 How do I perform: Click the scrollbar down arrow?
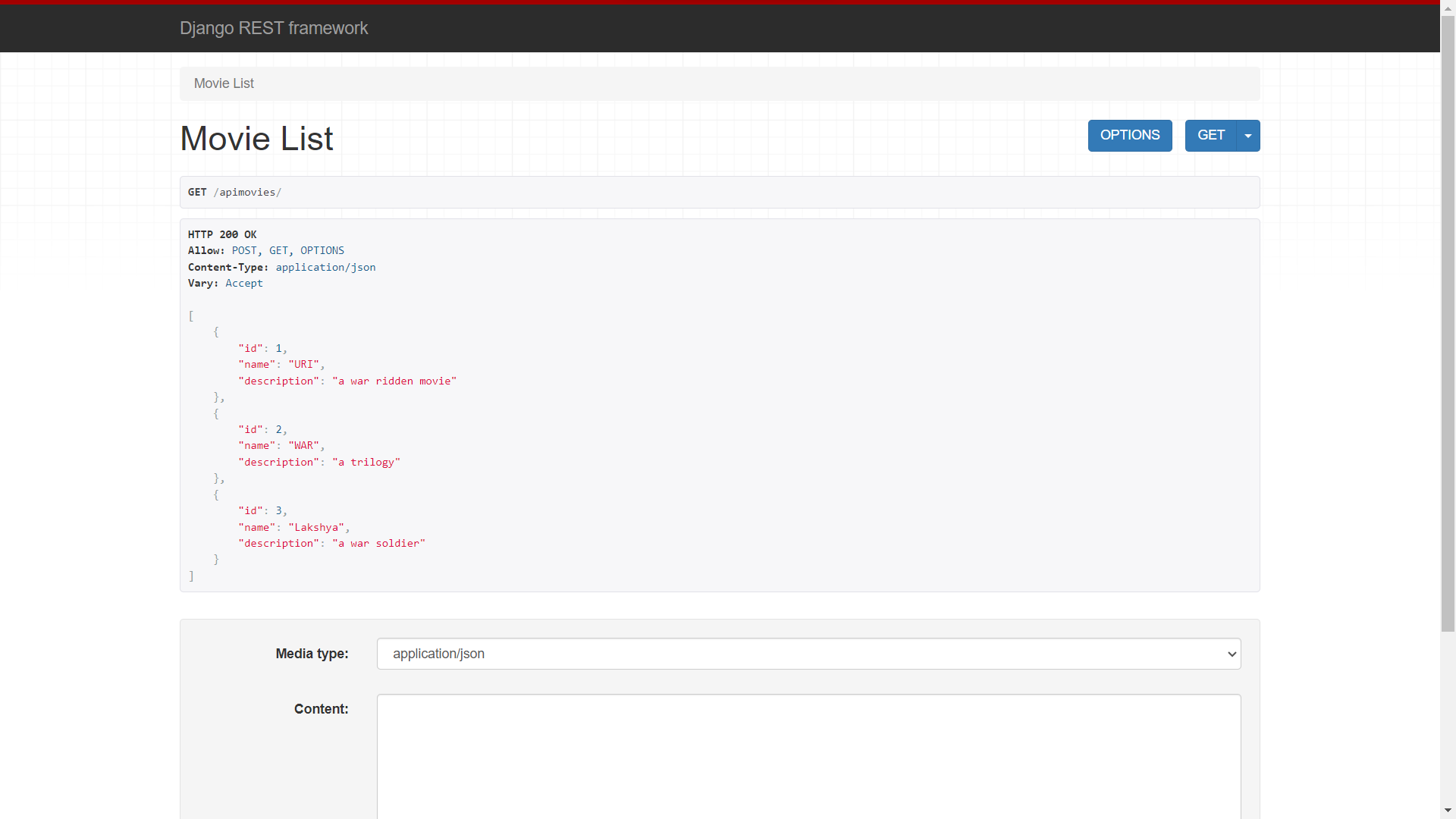coord(1448,811)
